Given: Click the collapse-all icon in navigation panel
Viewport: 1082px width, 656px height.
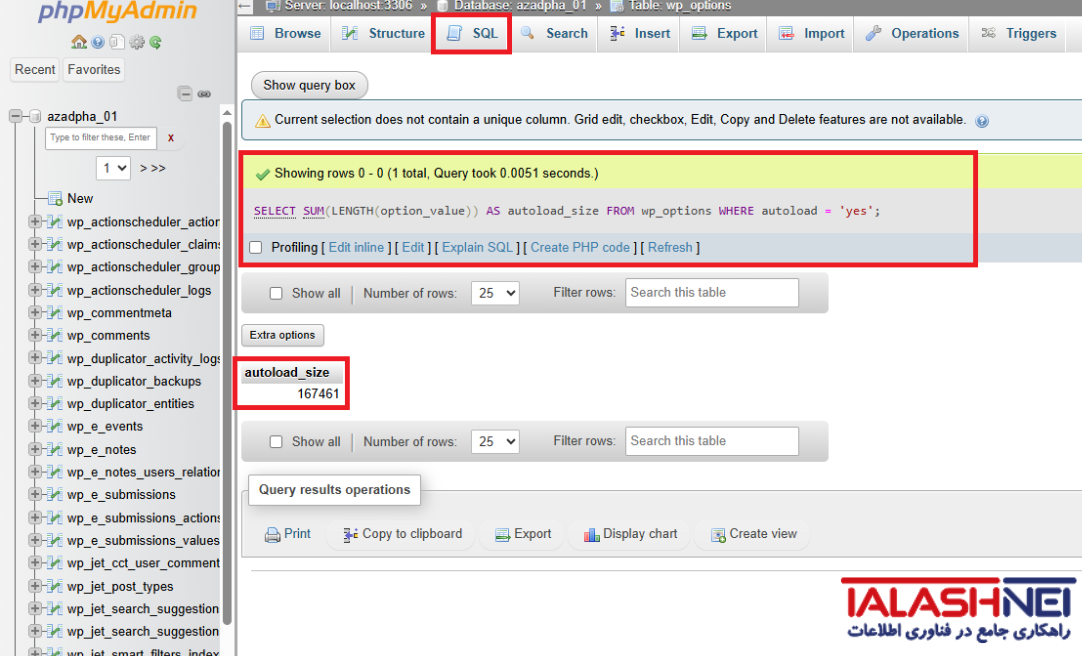Looking at the screenshot, I should 185,93.
